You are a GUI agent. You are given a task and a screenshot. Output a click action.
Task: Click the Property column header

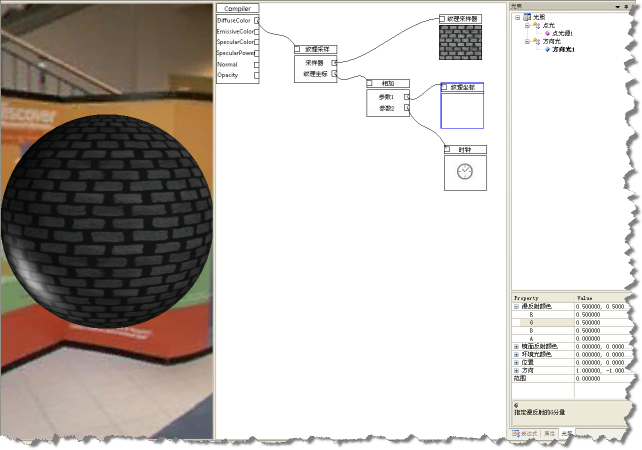coord(543,298)
